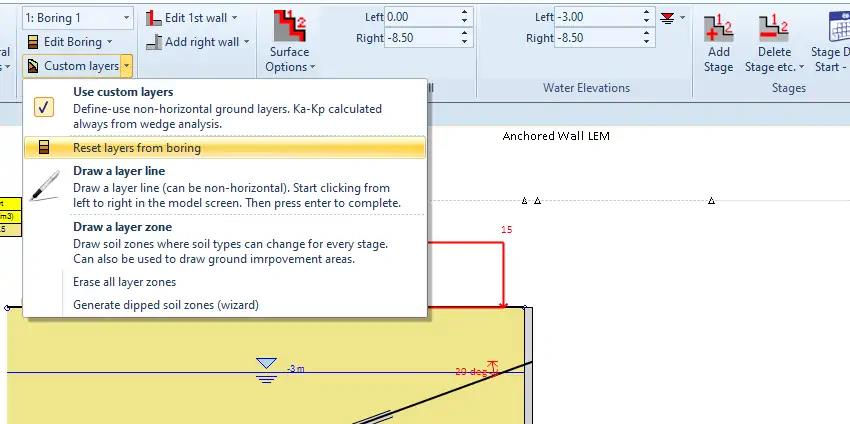This screenshot has height=424, width=850.
Task: Click the Anchored Wall LEM title text
Action: point(556,136)
